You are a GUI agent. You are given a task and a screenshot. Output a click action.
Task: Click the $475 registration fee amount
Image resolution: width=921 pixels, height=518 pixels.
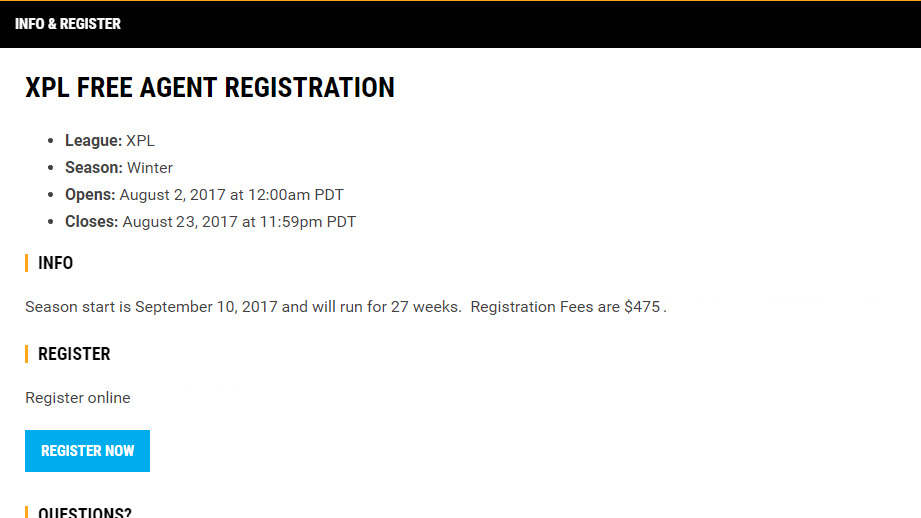(x=642, y=307)
